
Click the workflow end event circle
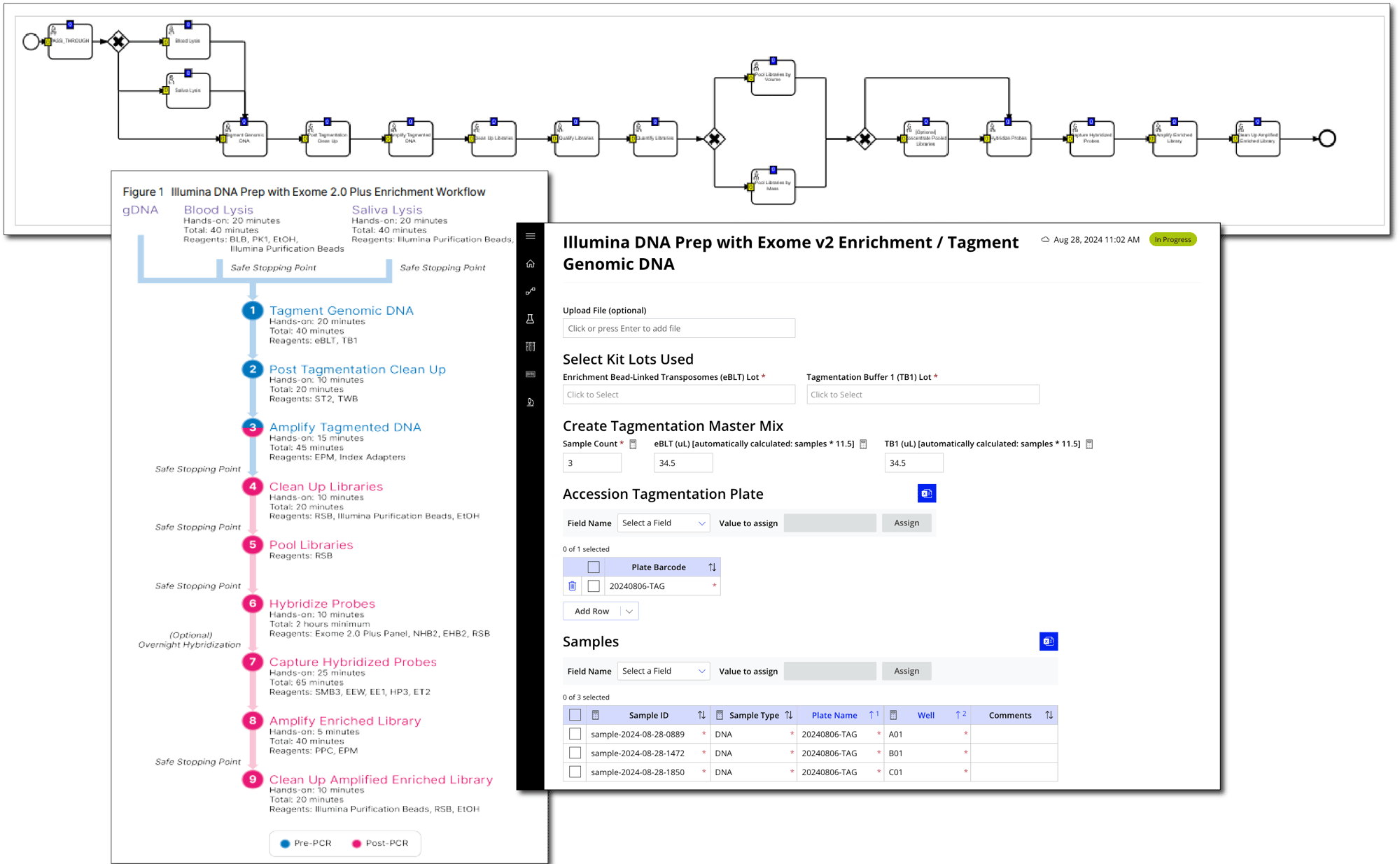coord(1327,139)
